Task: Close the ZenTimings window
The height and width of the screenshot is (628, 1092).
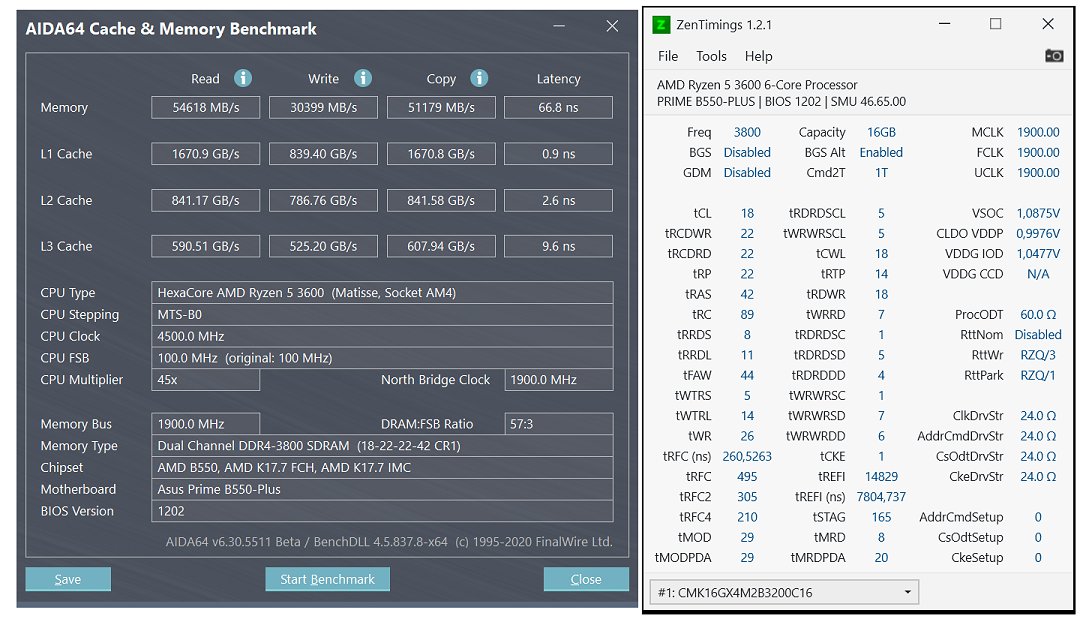Action: [1047, 24]
